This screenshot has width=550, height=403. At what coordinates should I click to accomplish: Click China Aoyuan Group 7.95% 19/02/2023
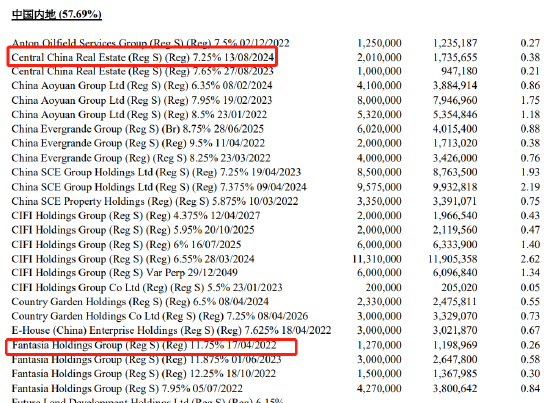click(x=142, y=100)
